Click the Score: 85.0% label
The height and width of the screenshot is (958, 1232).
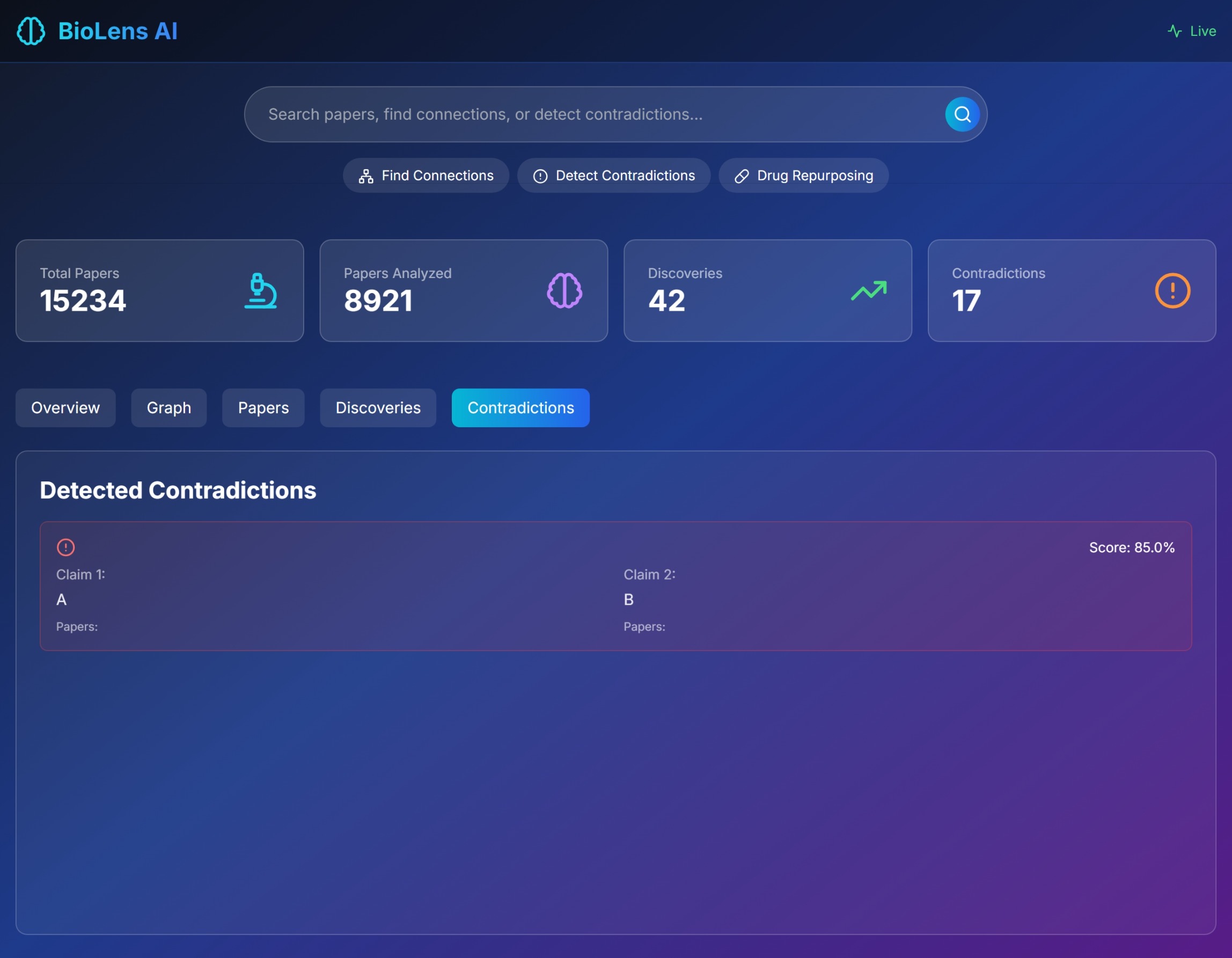click(1131, 547)
